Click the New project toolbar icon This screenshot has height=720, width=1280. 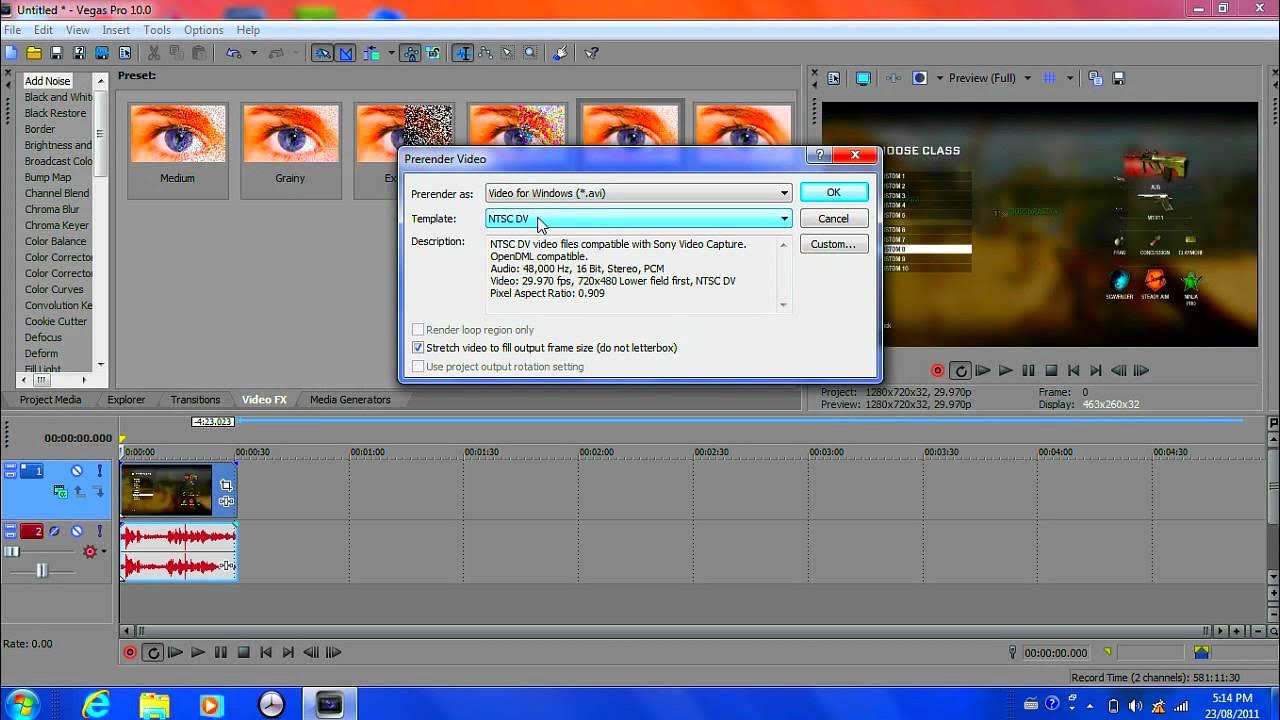click(x=11, y=53)
